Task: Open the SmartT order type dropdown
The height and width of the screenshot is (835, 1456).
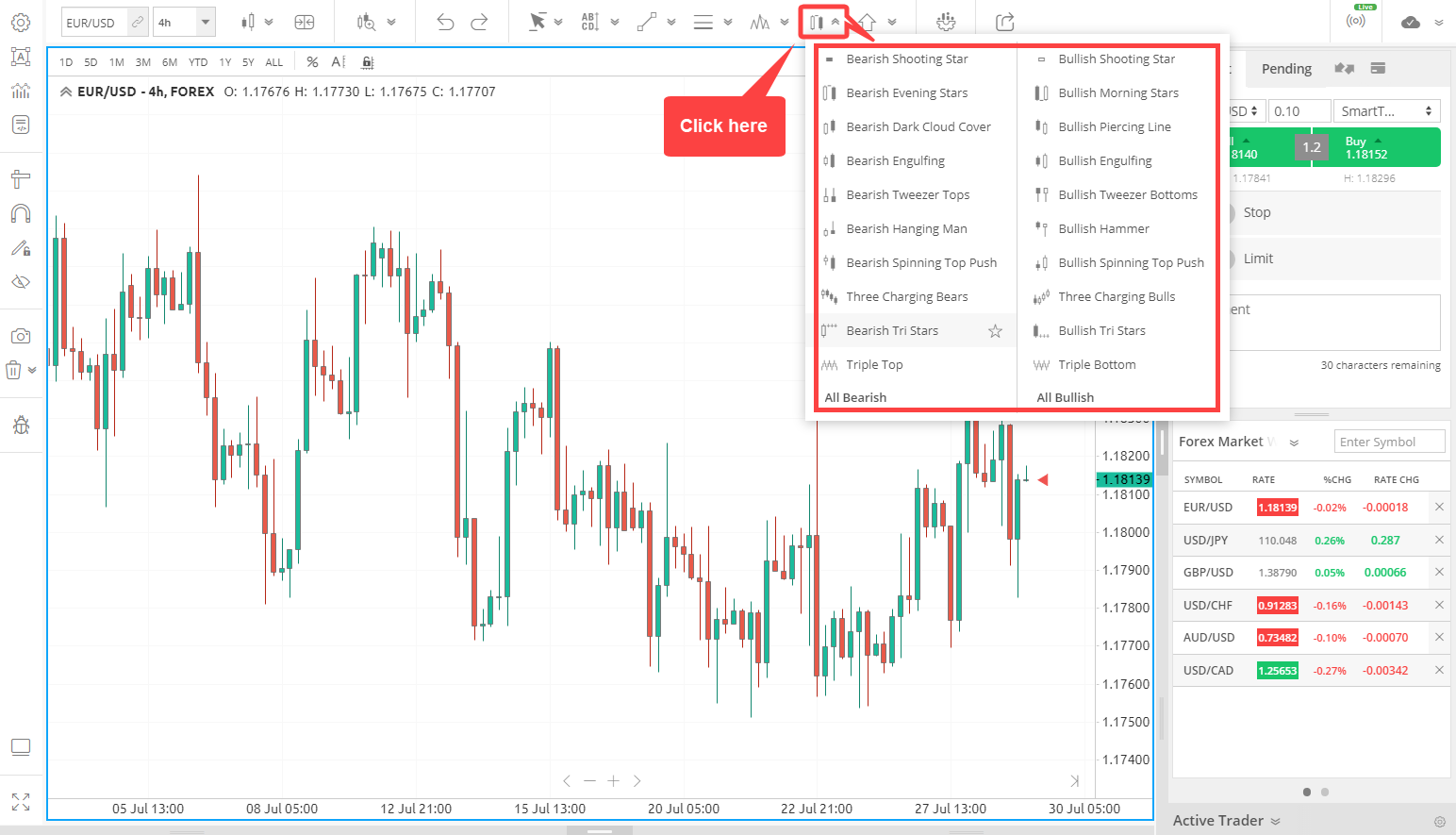Action: coord(1386,110)
